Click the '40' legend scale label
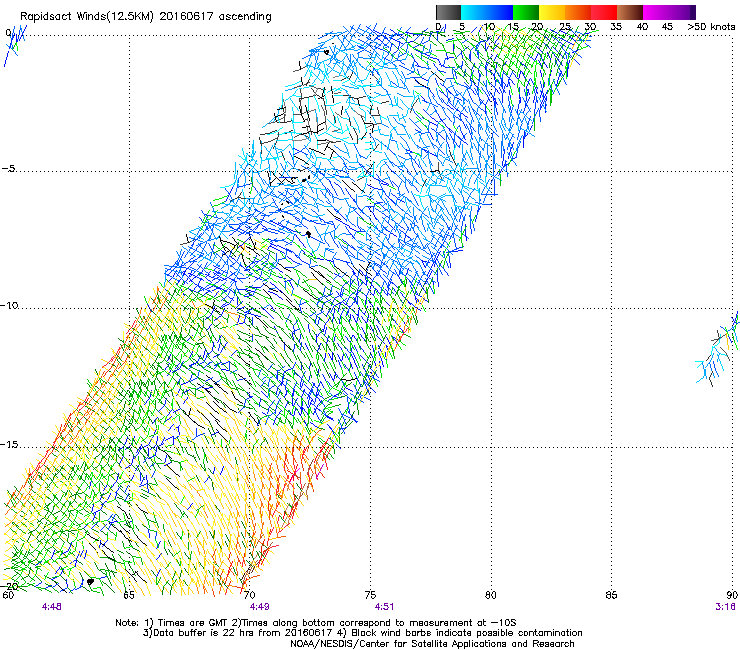740x650 pixels. [x=642, y=27]
